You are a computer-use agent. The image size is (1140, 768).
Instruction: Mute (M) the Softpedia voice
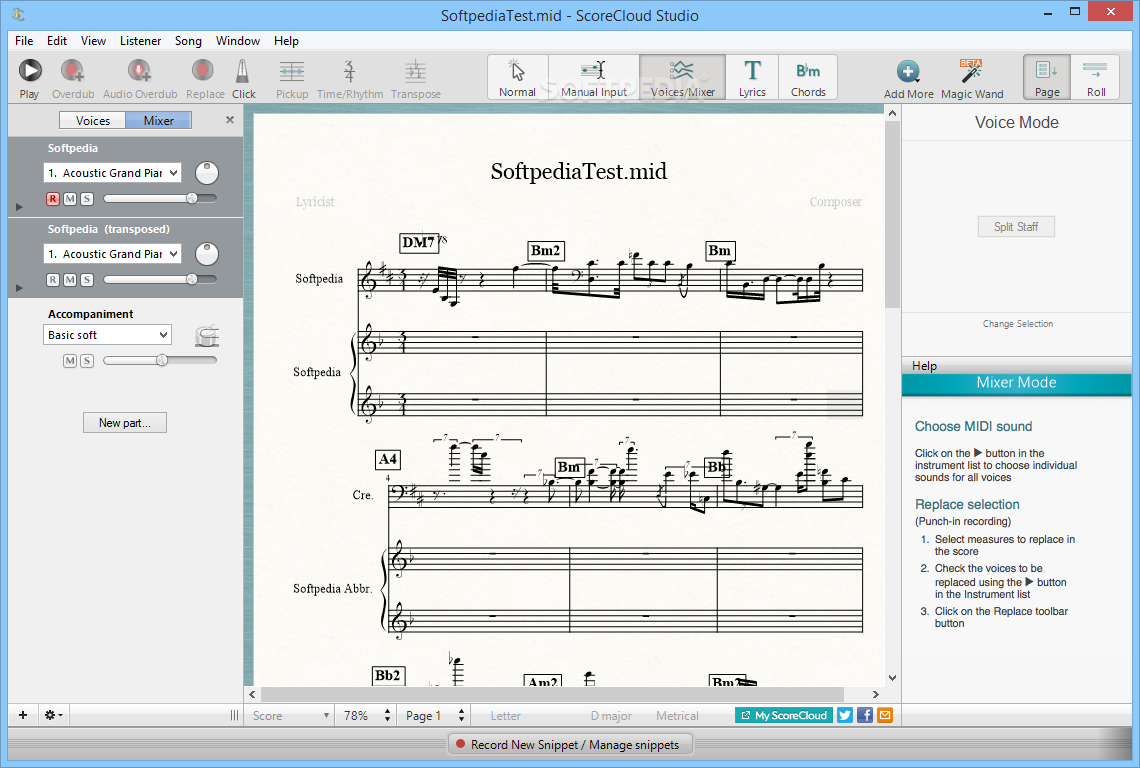coord(70,199)
